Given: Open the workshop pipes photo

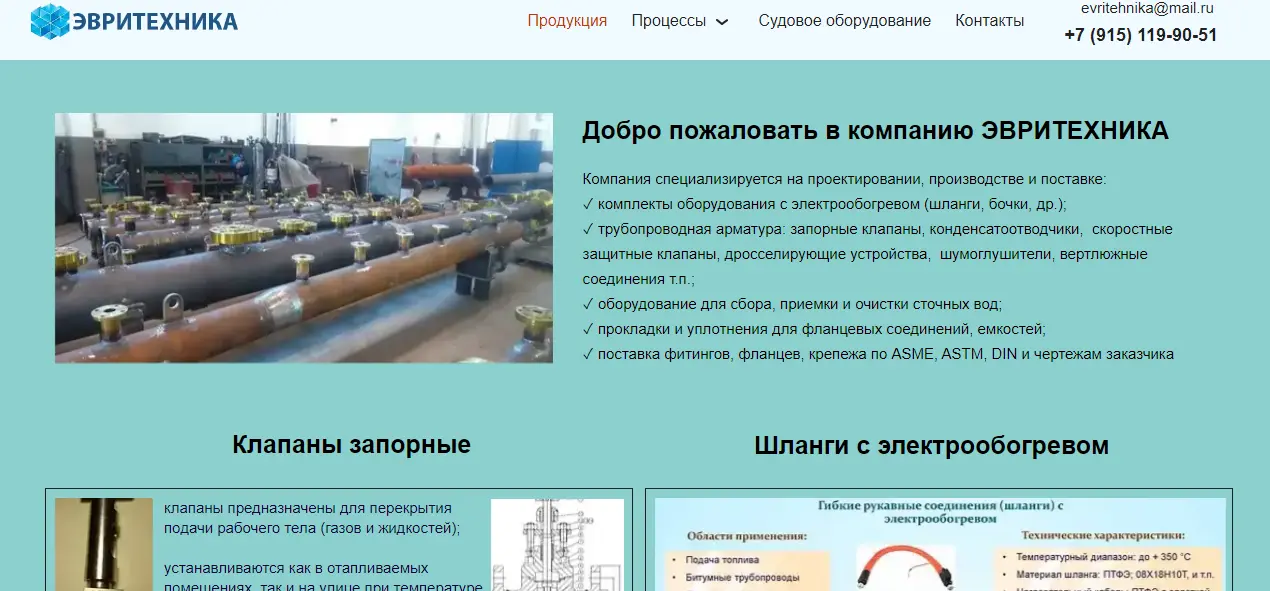Looking at the screenshot, I should pyautogui.click(x=304, y=237).
